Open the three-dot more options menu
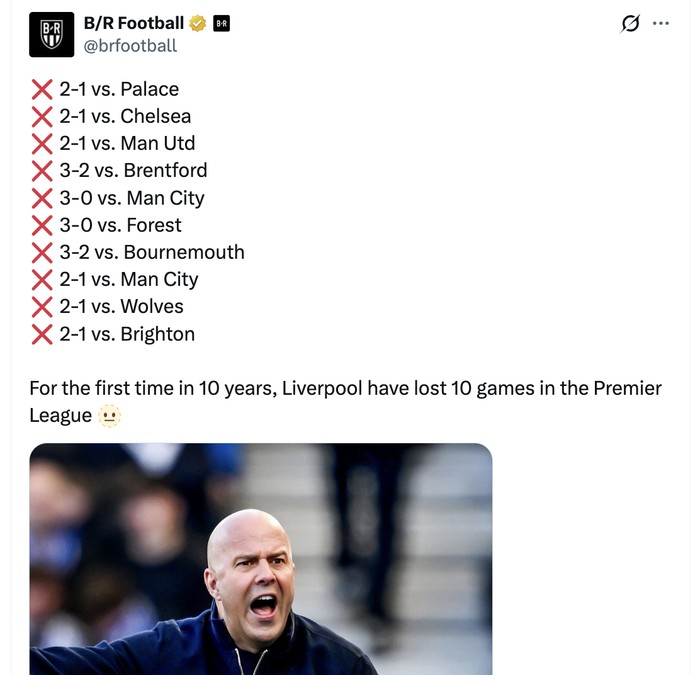 click(x=660, y=23)
